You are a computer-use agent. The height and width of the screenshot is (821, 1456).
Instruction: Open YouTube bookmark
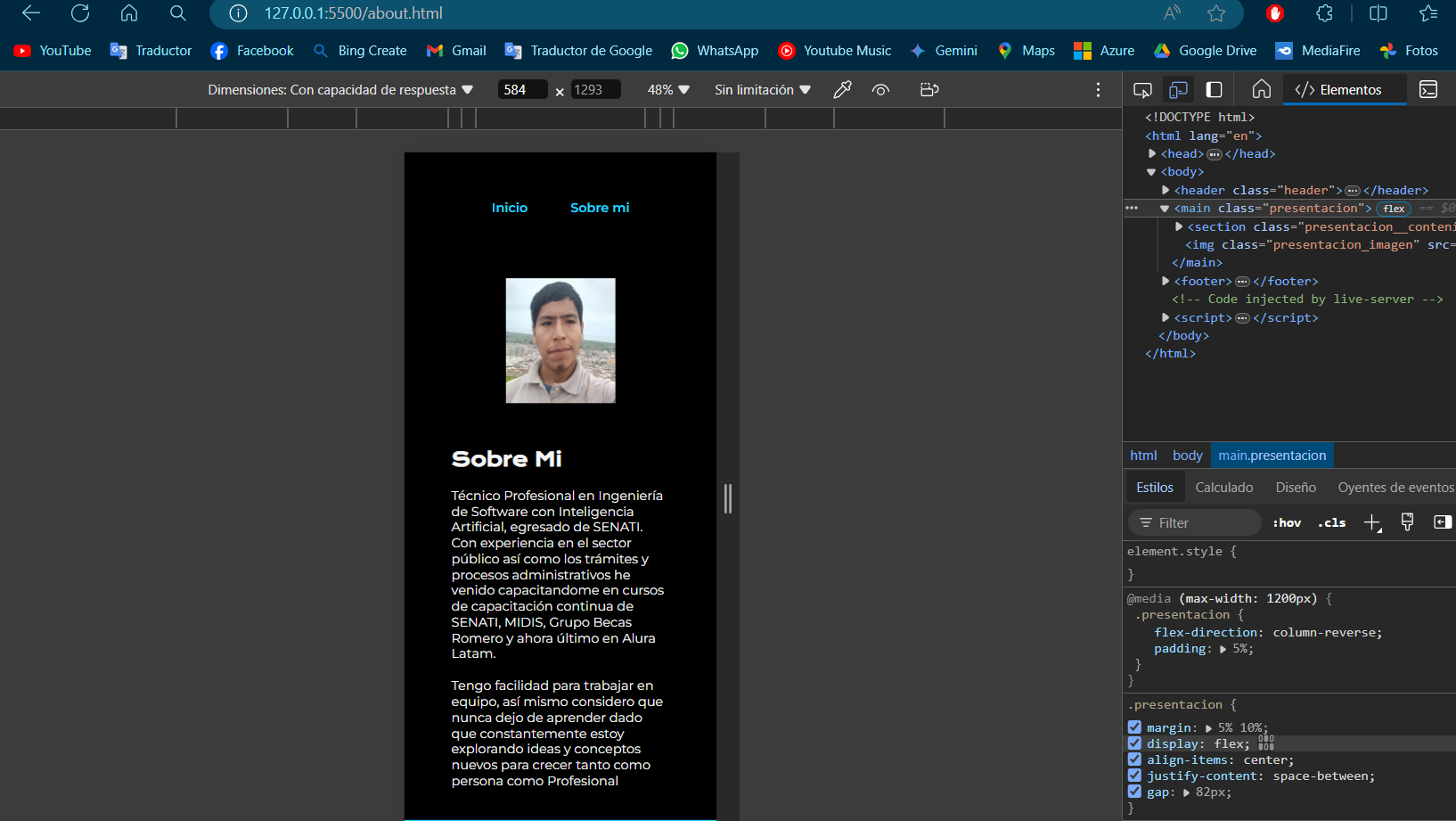pos(53,51)
